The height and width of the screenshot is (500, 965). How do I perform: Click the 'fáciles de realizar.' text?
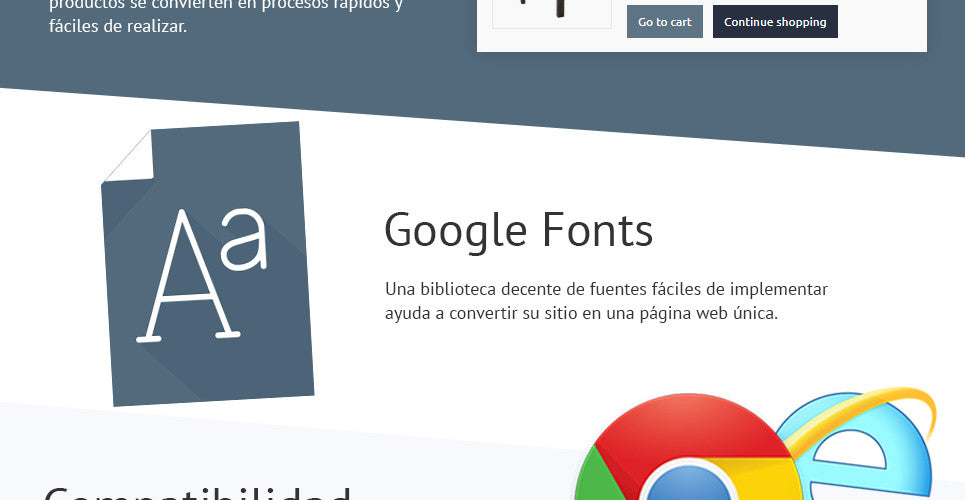click(118, 27)
